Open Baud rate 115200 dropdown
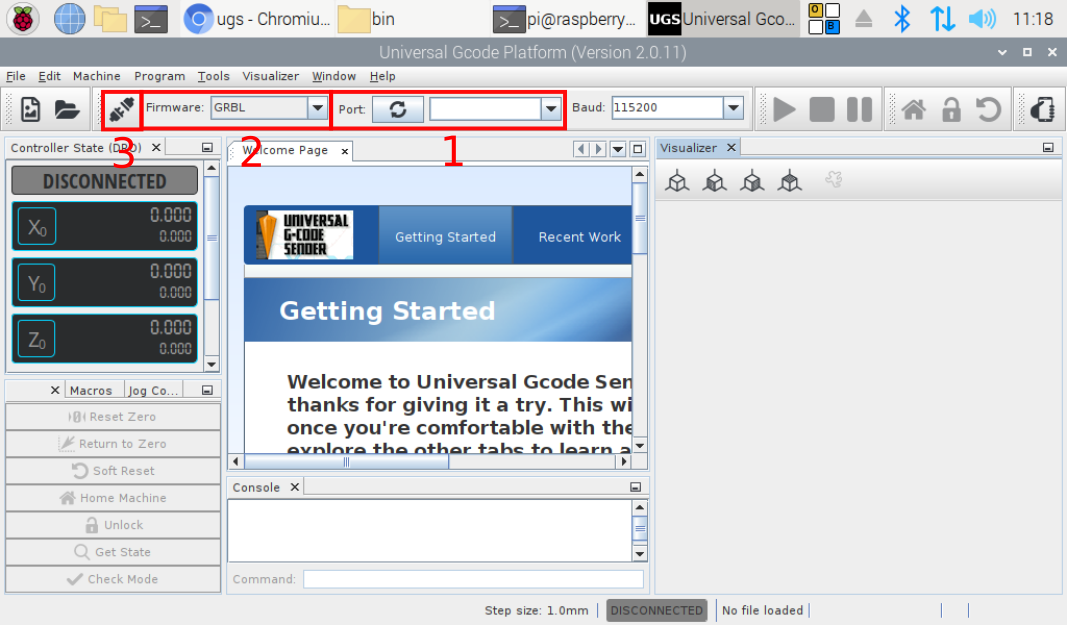 [x=733, y=108]
